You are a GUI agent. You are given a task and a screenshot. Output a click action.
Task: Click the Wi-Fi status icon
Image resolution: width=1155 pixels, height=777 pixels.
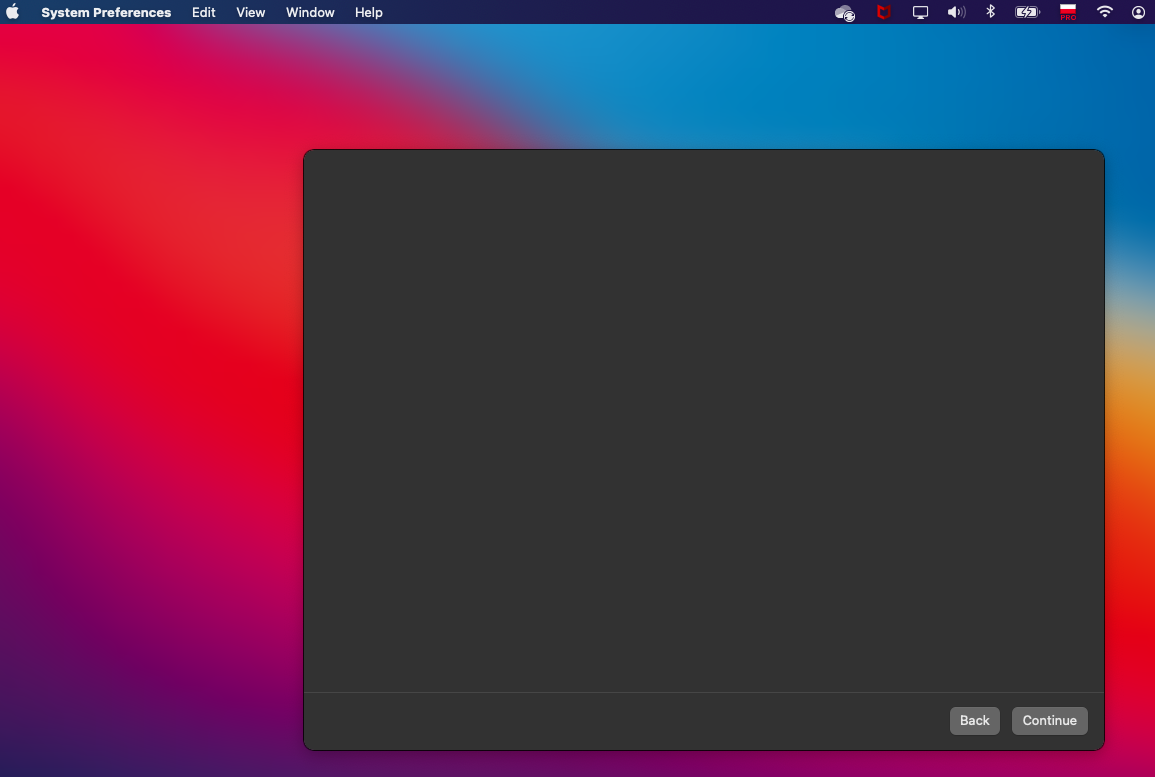coord(1104,12)
